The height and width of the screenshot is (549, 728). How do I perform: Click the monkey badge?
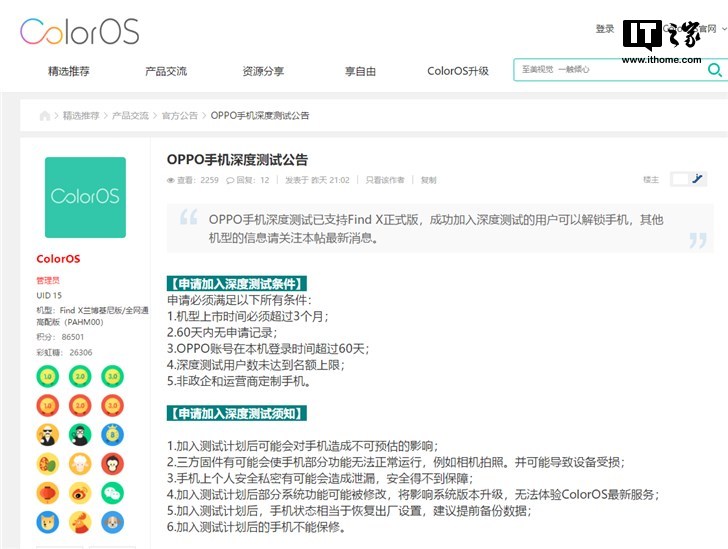(113, 464)
